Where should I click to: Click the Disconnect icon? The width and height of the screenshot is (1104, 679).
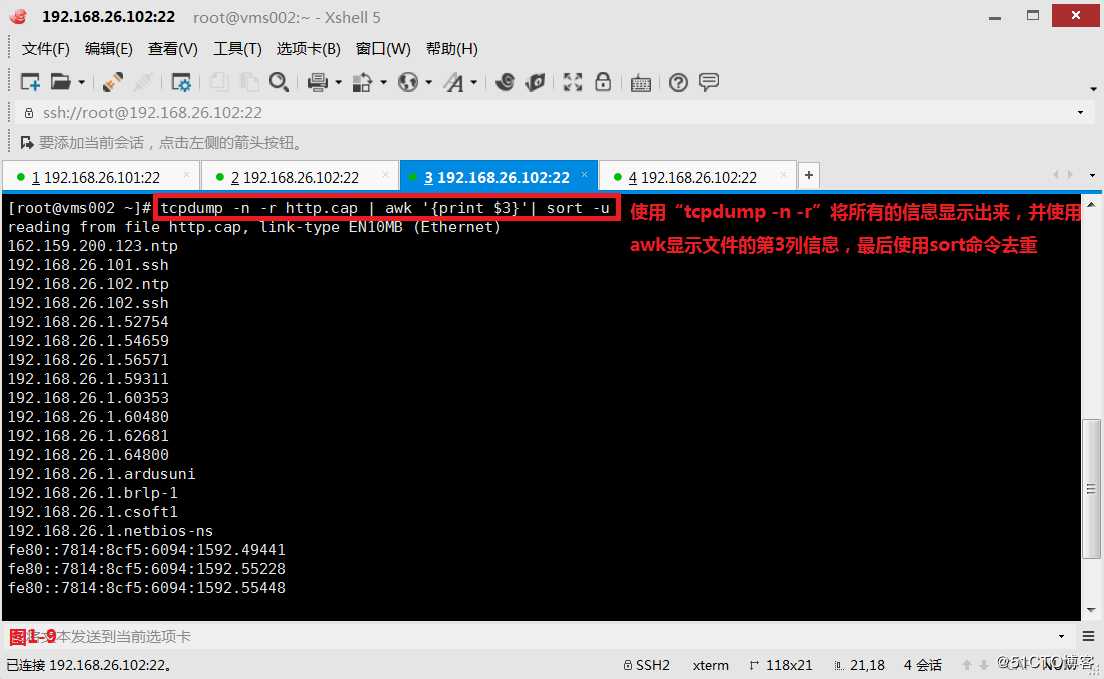pyautogui.click(x=143, y=82)
